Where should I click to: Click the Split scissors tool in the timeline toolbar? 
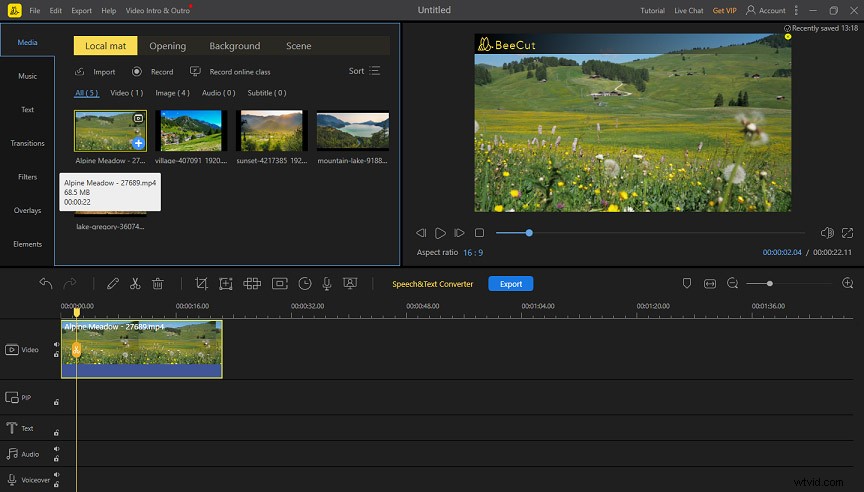click(135, 284)
